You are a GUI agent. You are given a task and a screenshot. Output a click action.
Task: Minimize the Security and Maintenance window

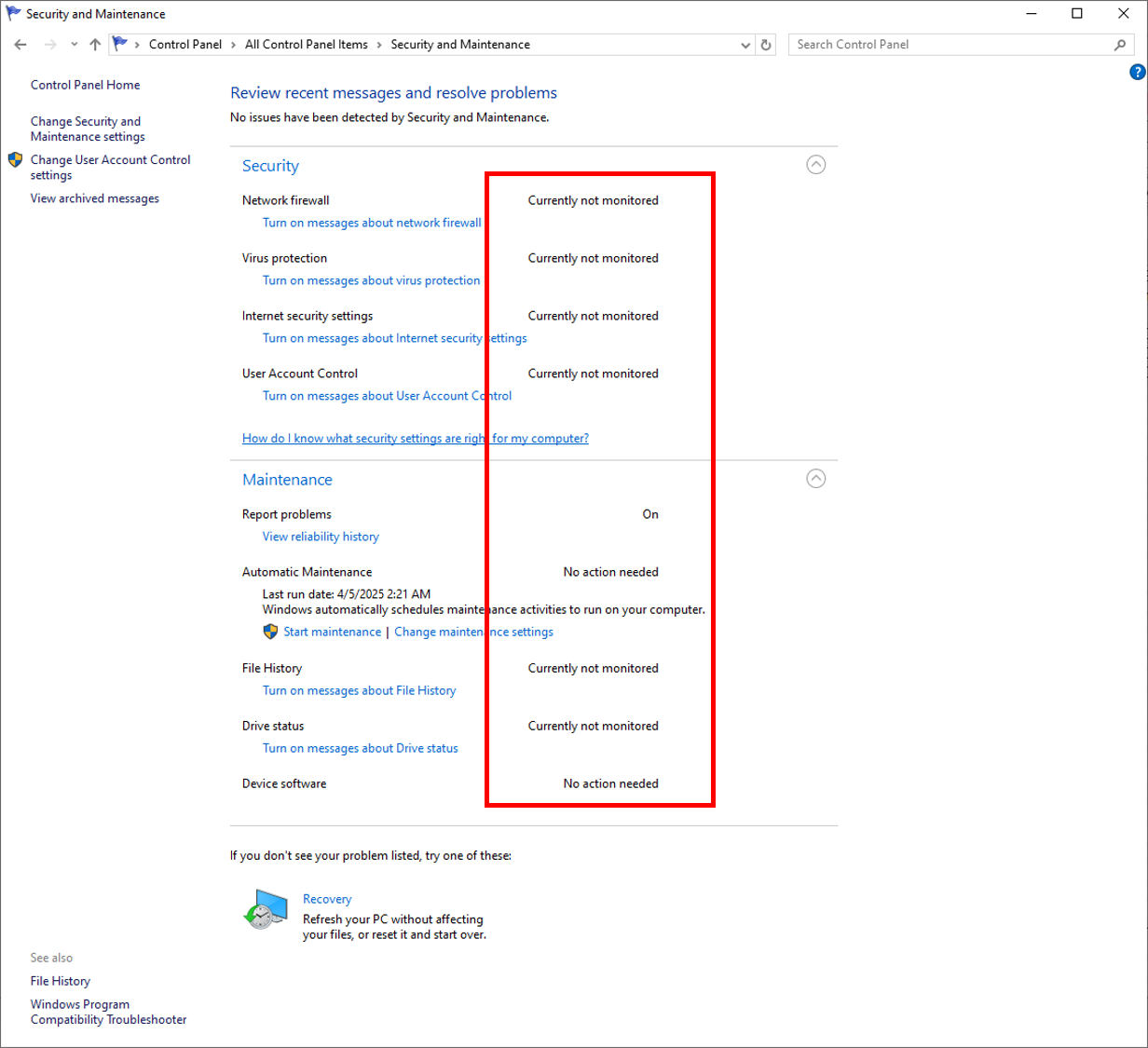1033,14
